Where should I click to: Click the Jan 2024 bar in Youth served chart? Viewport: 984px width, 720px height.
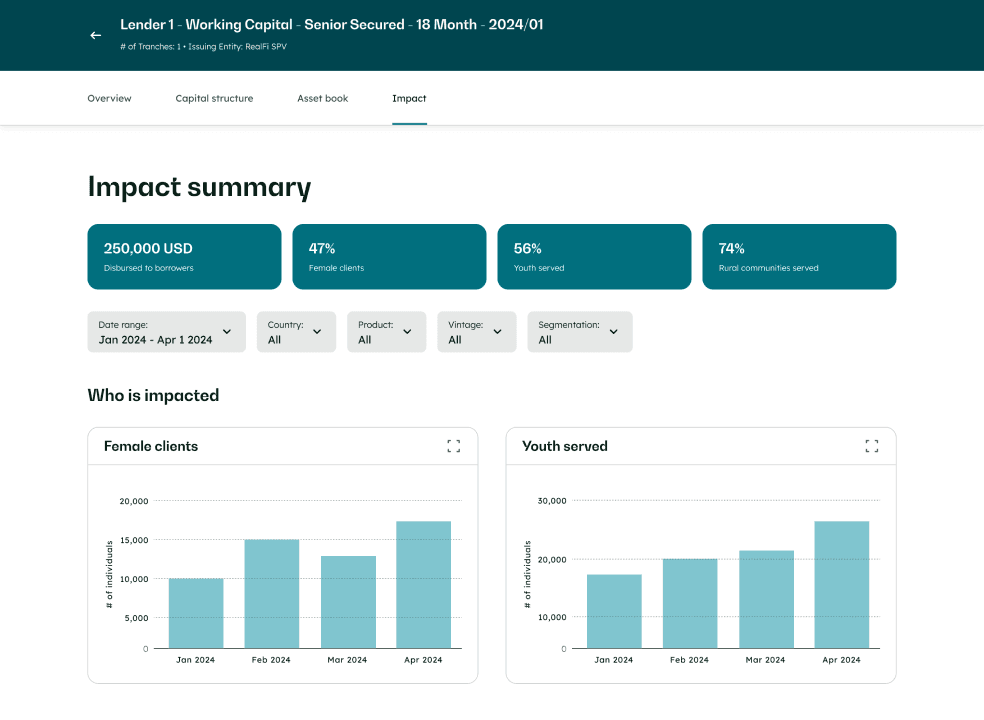pos(614,611)
